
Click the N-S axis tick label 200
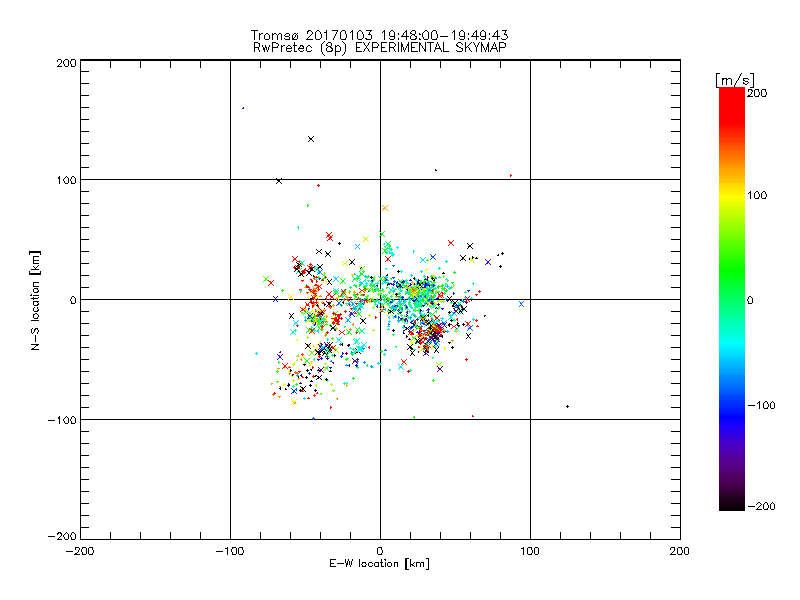[66, 63]
